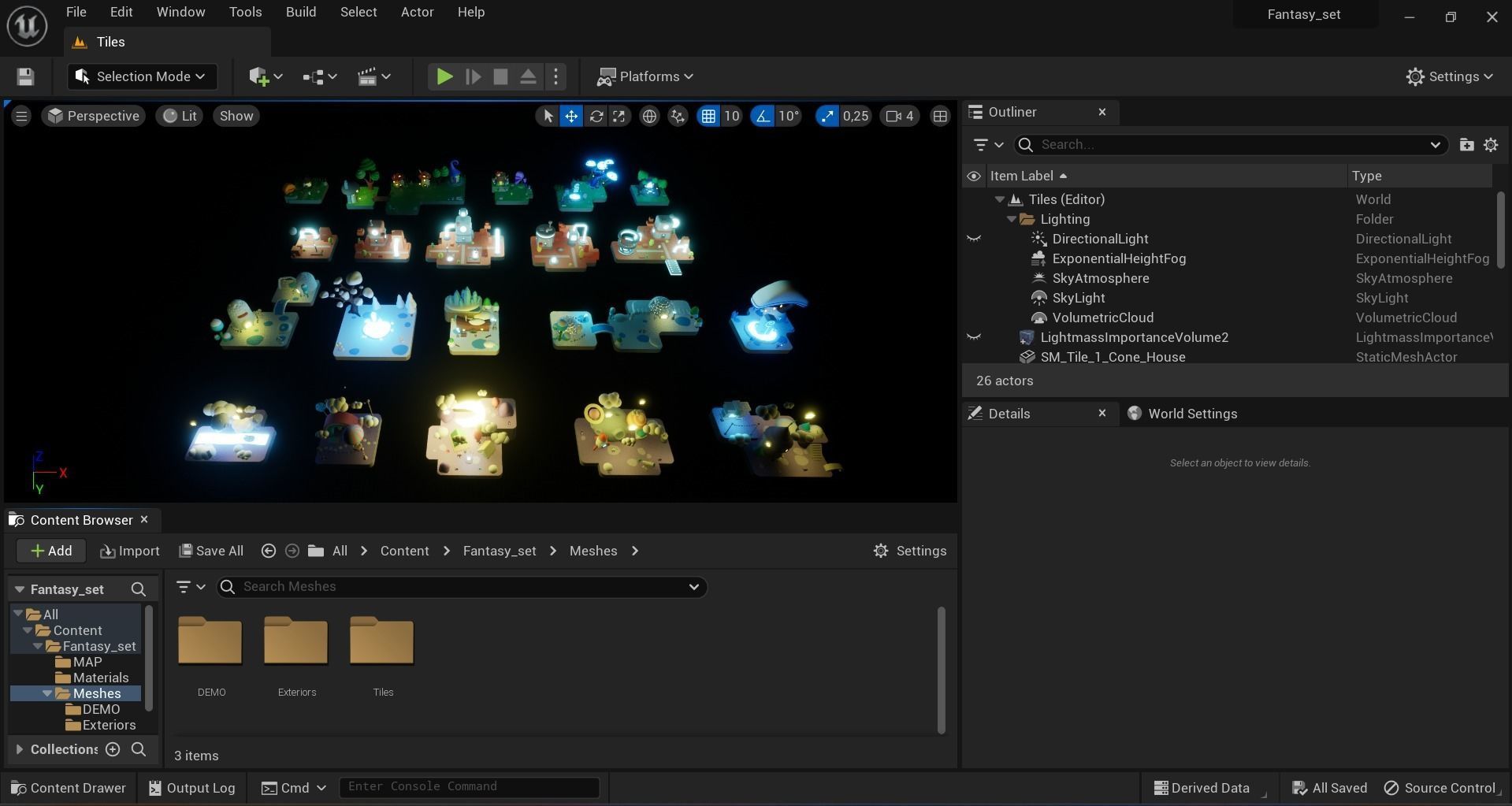Open the Tiles folder thumbnail
Screen dimensions: 1512x806
tap(382, 641)
